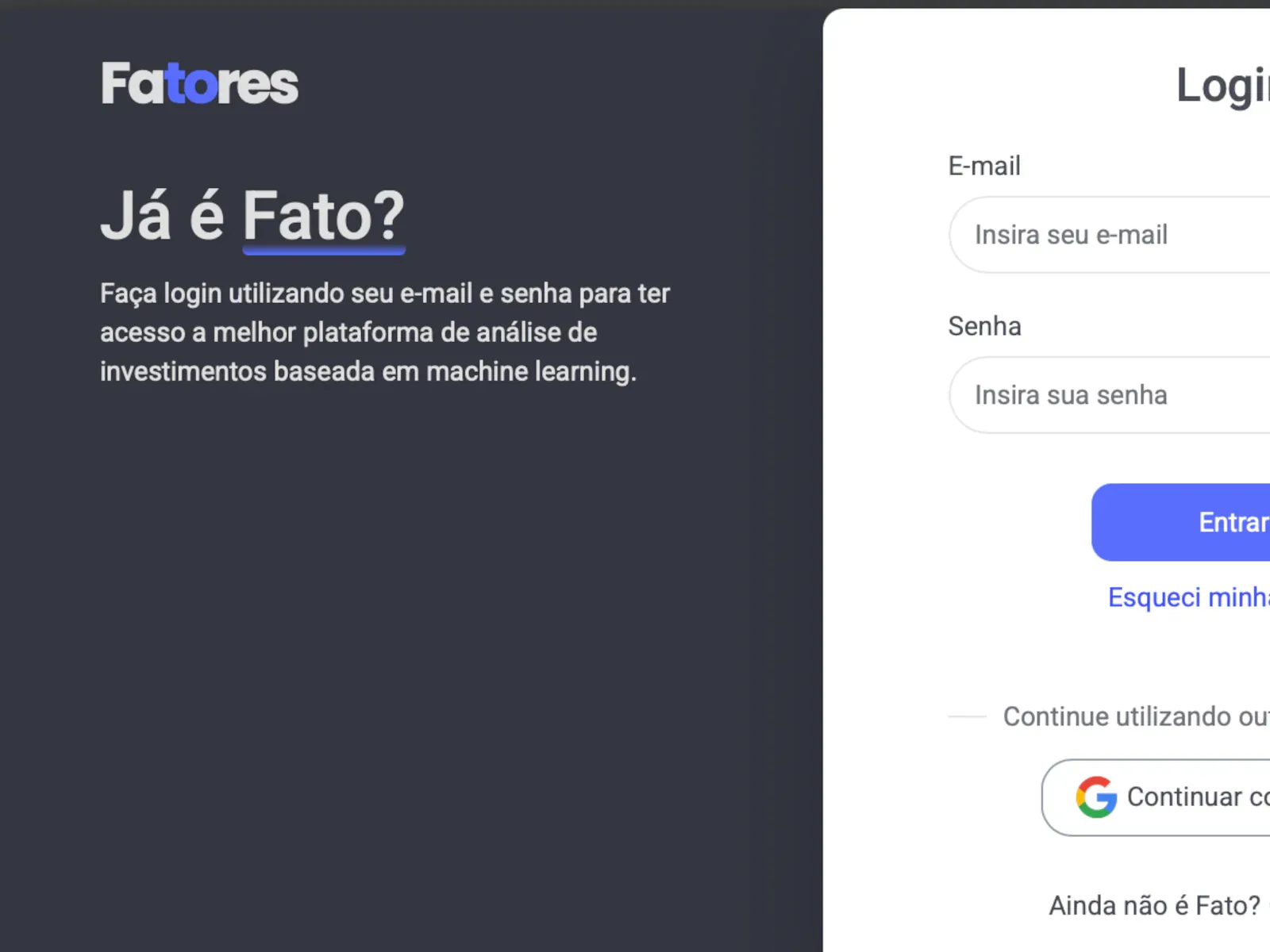Image resolution: width=1270 pixels, height=952 pixels.
Task: Click the 'Insira seu e-mail' placeholder text
Action: click(x=1071, y=235)
